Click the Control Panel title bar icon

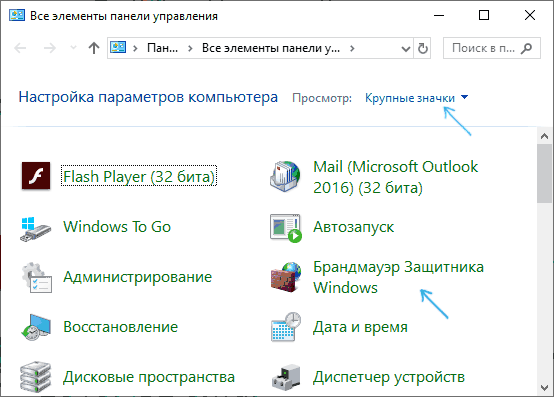tap(17, 15)
